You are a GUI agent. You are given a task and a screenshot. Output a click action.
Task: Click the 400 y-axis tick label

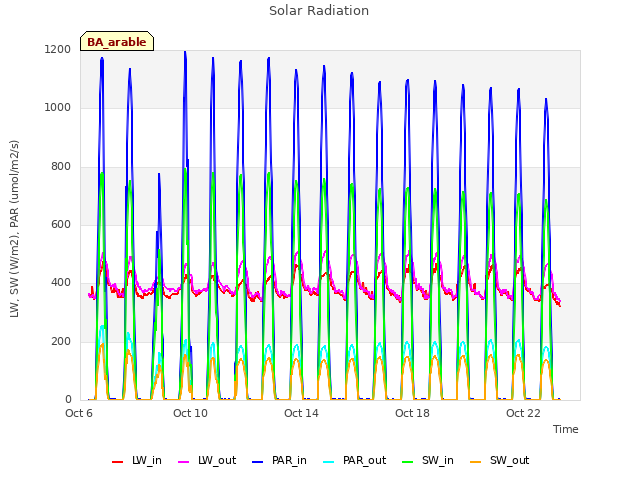(61, 283)
